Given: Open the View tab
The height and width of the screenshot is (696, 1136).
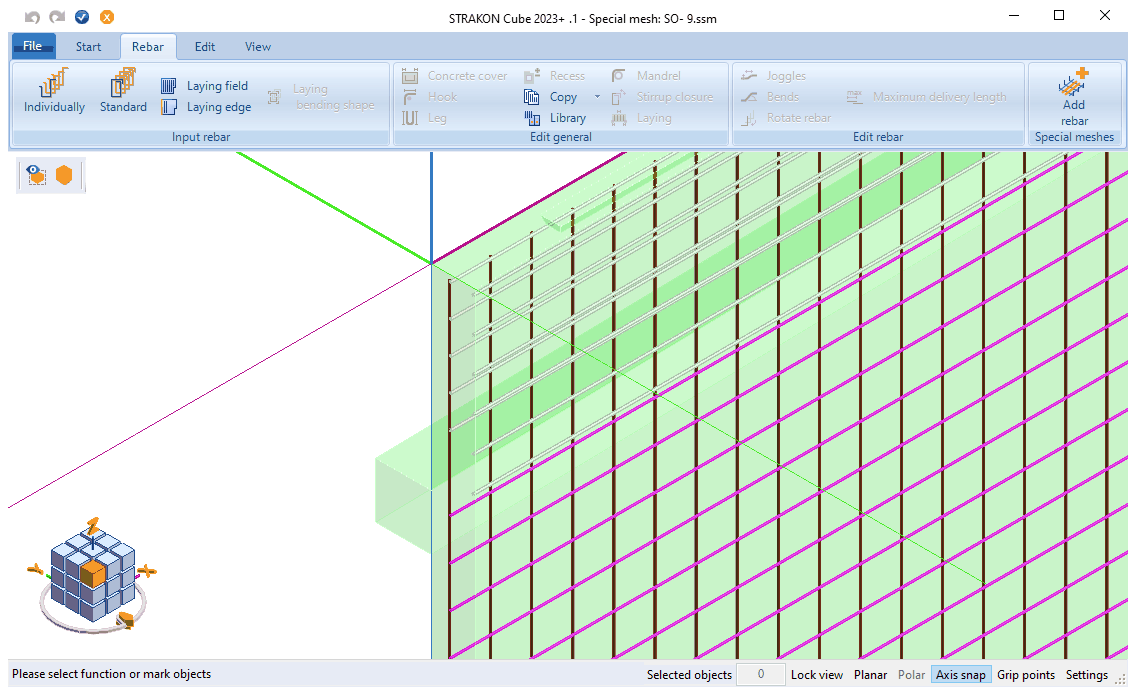Looking at the screenshot, I should click(258, 46).
